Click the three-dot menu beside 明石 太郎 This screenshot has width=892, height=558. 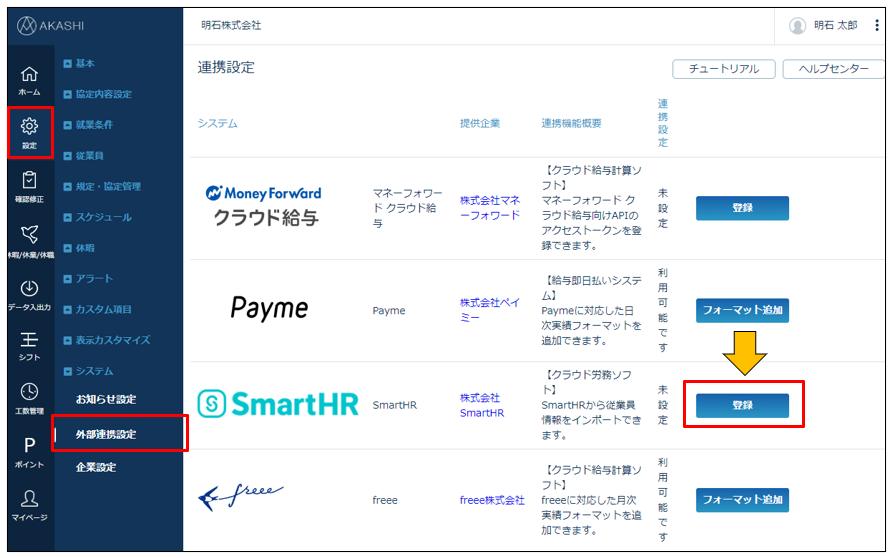[877, 25]
